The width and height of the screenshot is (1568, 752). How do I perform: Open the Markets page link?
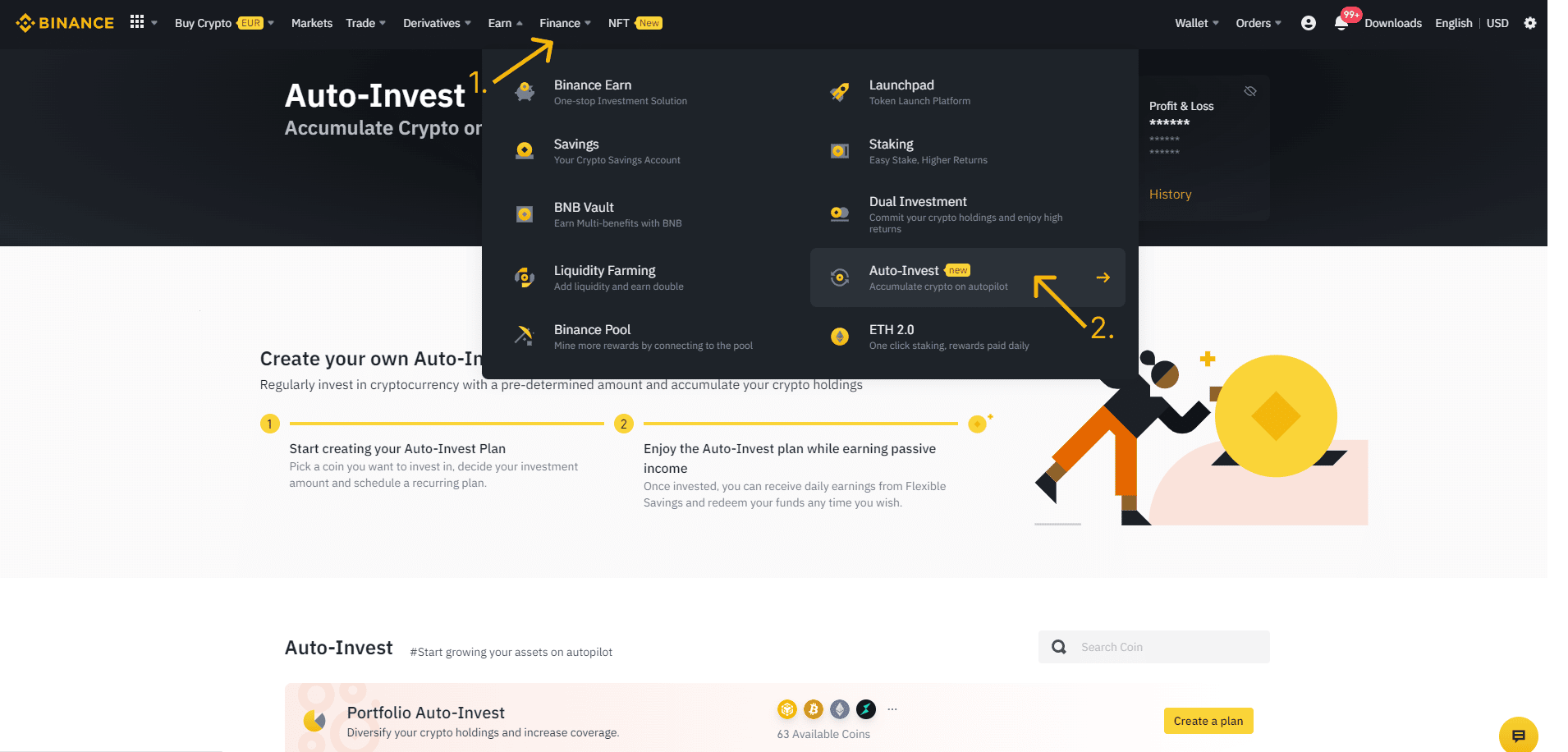[312, 23]
